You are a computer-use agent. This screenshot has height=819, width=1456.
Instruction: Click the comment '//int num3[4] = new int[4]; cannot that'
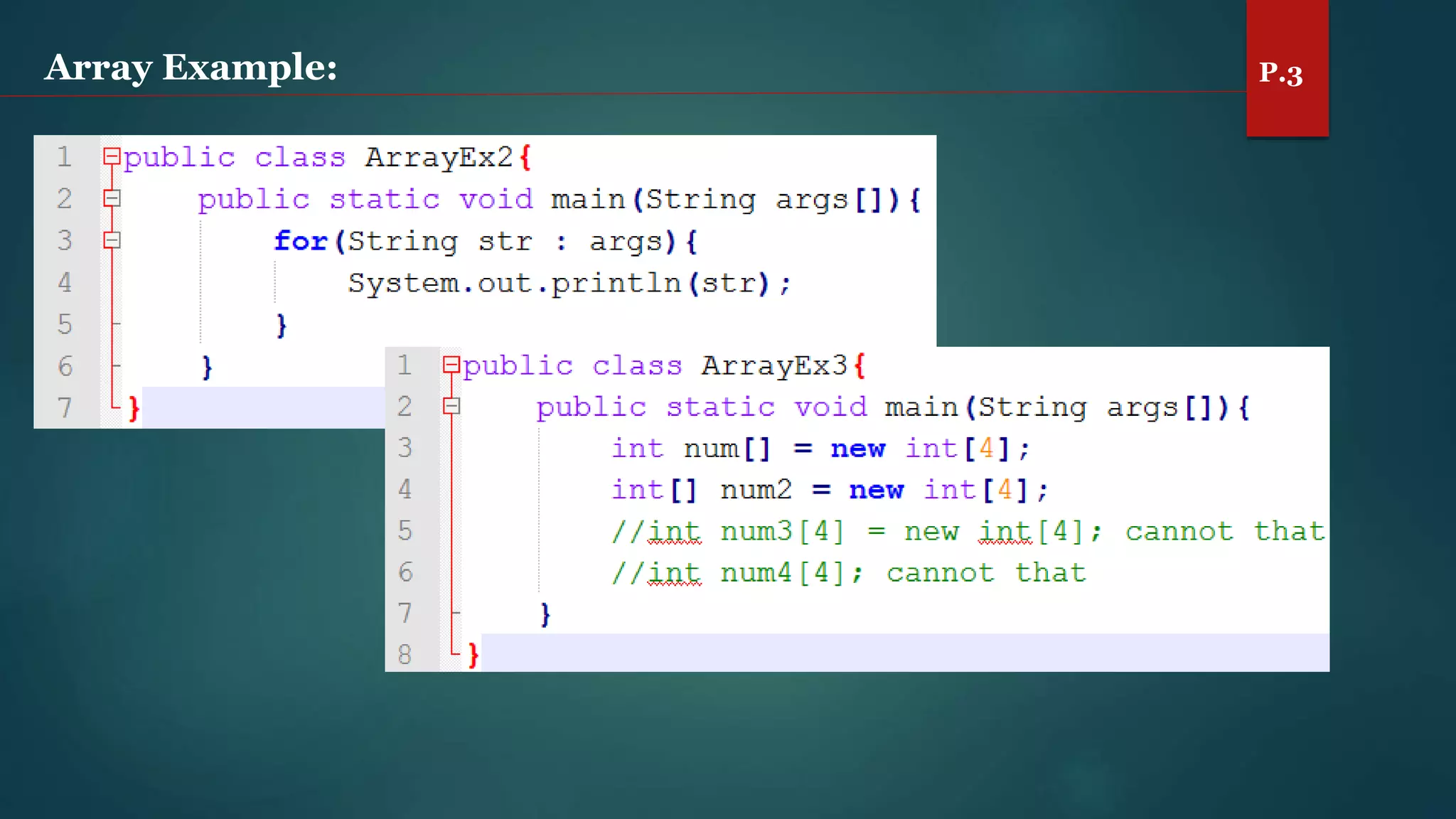968,531
